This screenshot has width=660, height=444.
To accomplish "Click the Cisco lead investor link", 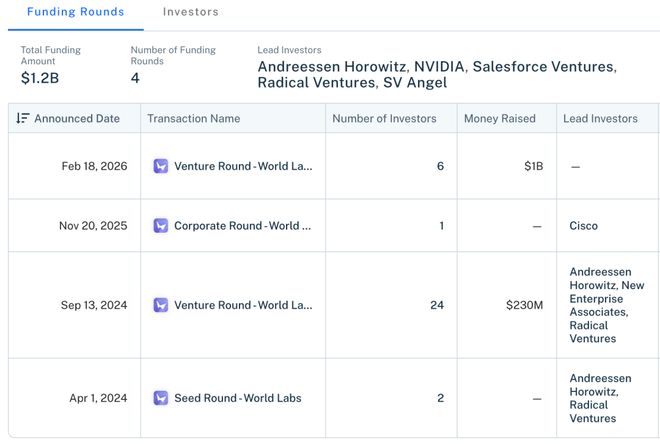I will 584,226.
